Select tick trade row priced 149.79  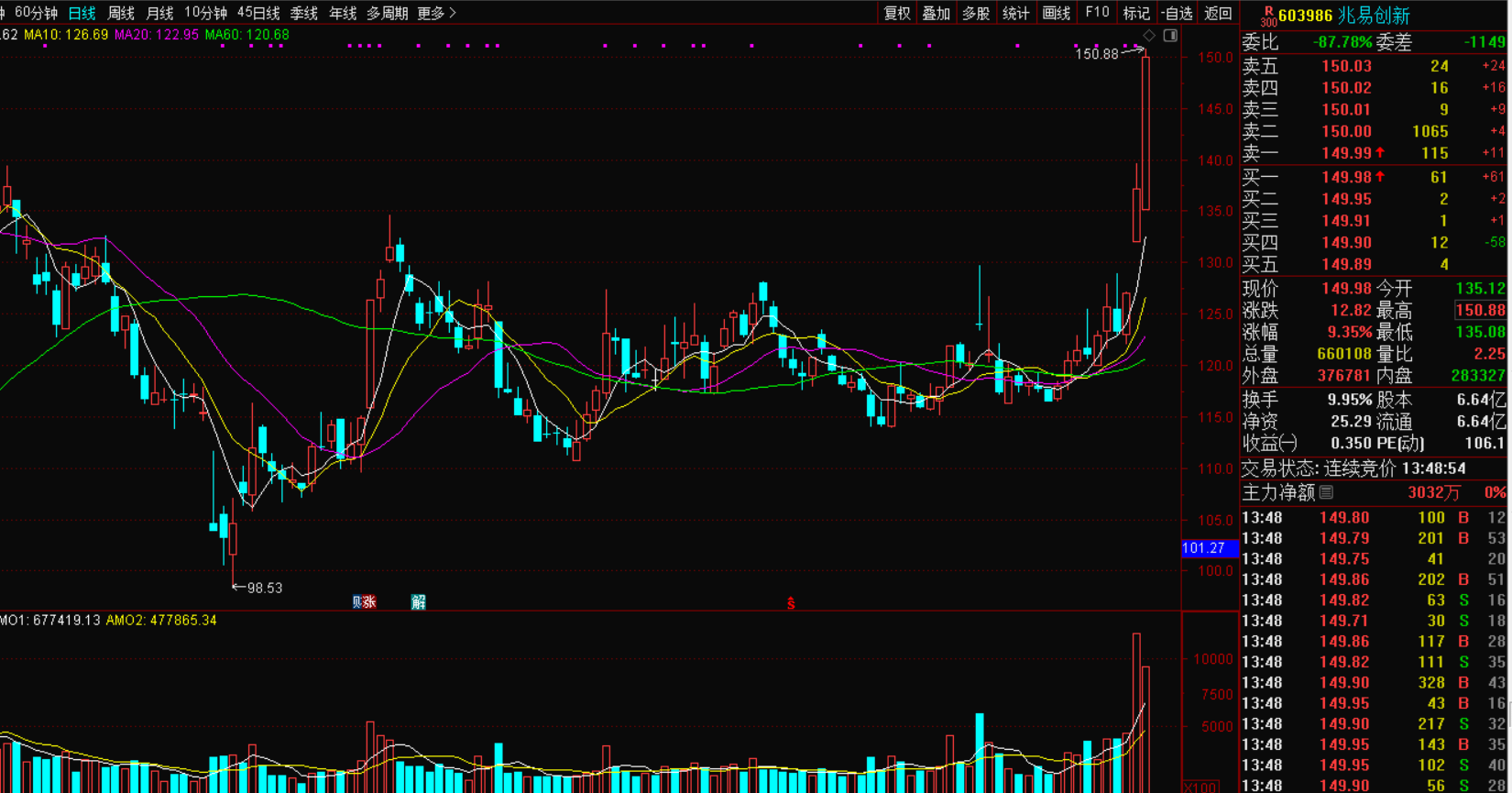[1375, 538]
